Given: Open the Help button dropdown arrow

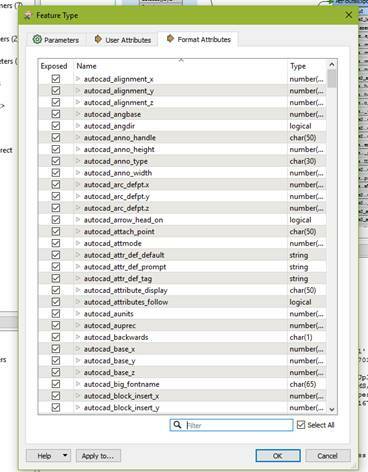Looking at the screenshot, I should tap(65, 455).
